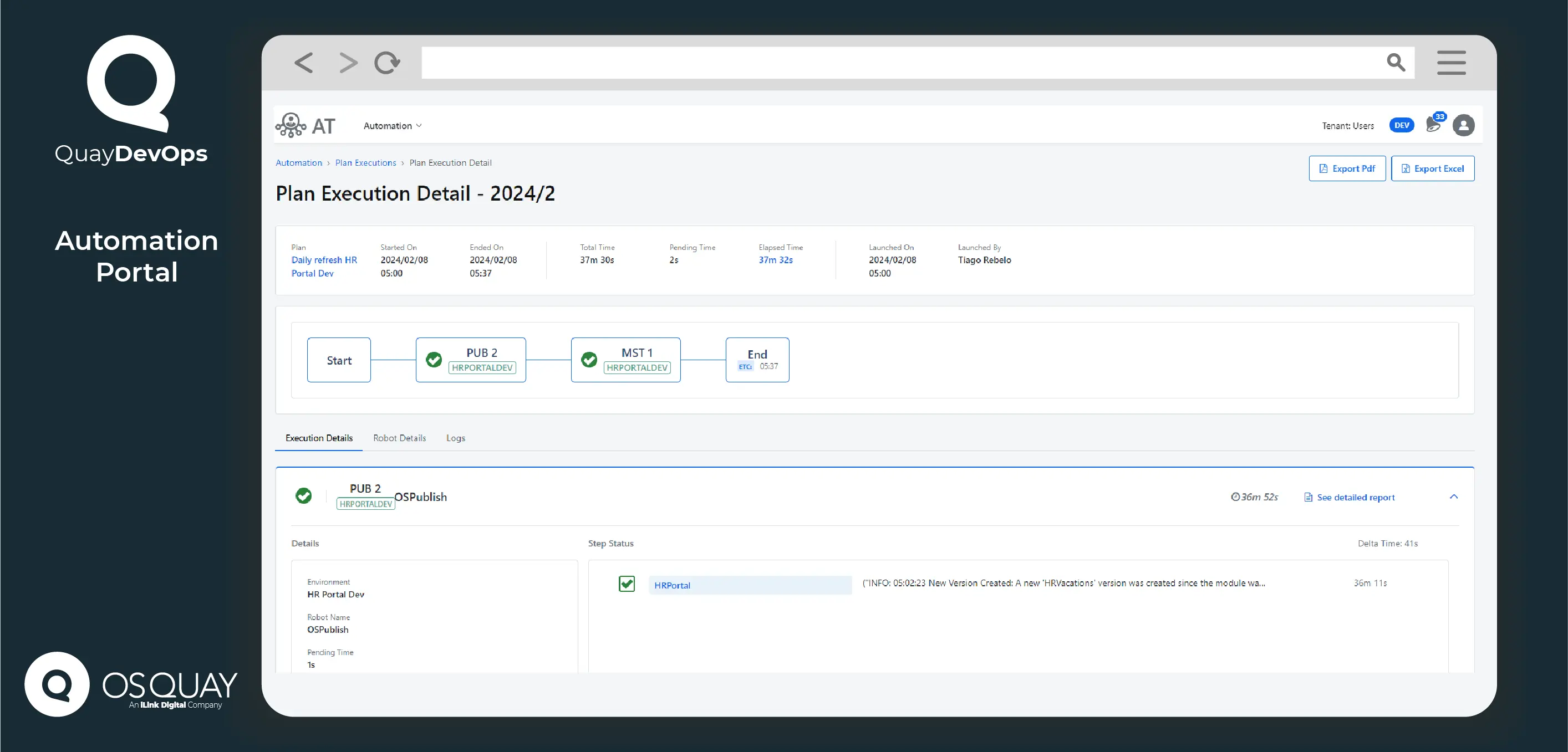The image size is (1568, 752).
Task: Click the PUB 2 success check mark
Action: [434, 360]
